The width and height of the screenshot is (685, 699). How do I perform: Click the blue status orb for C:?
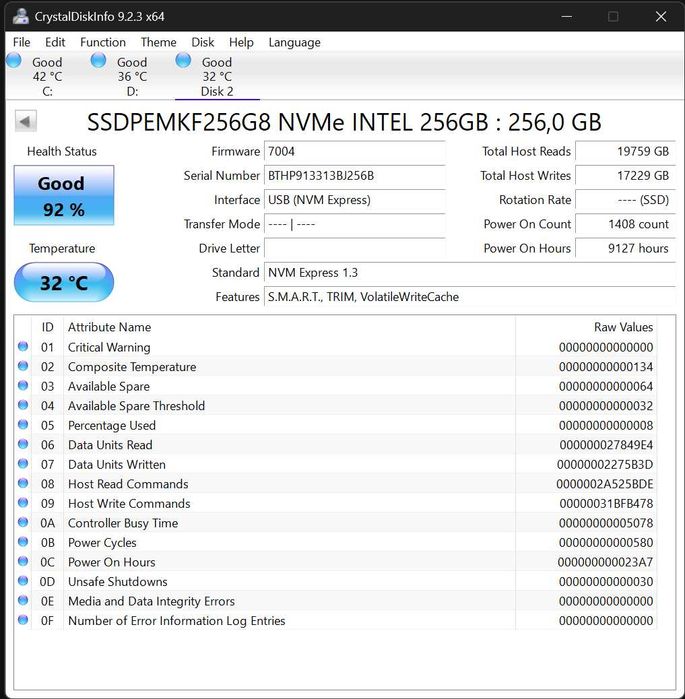pyautogui.click(x=14, y=60)
